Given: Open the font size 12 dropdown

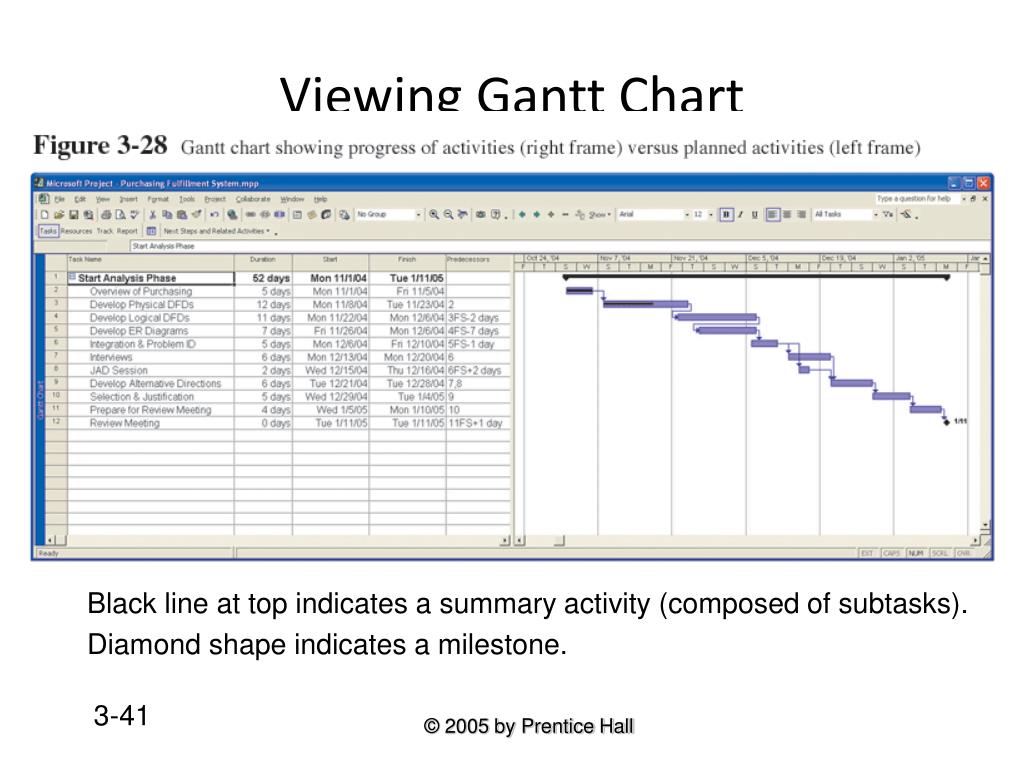Looking at the screenshot, I should point(711,214).
